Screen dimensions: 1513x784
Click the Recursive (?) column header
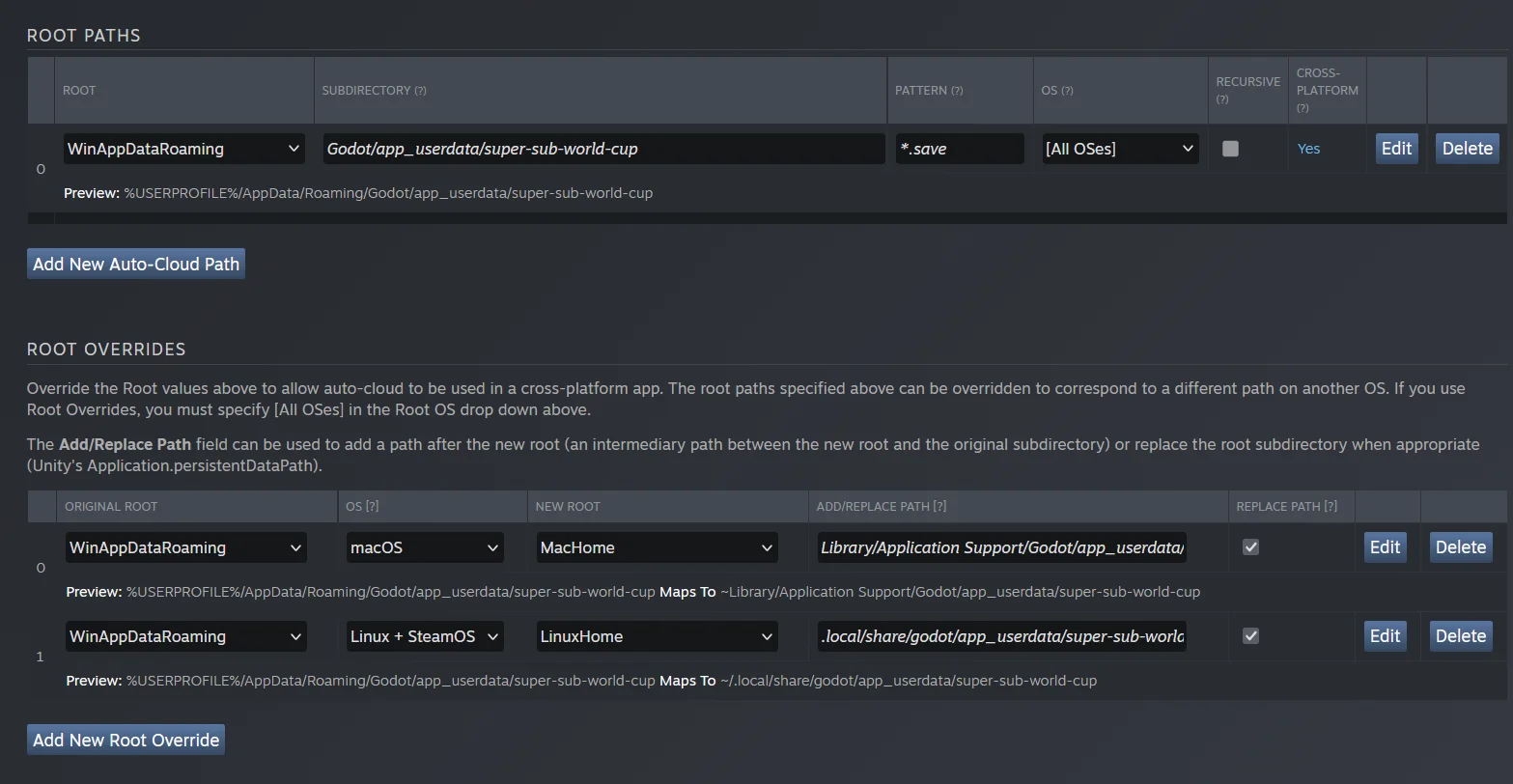pos(1247,90)
